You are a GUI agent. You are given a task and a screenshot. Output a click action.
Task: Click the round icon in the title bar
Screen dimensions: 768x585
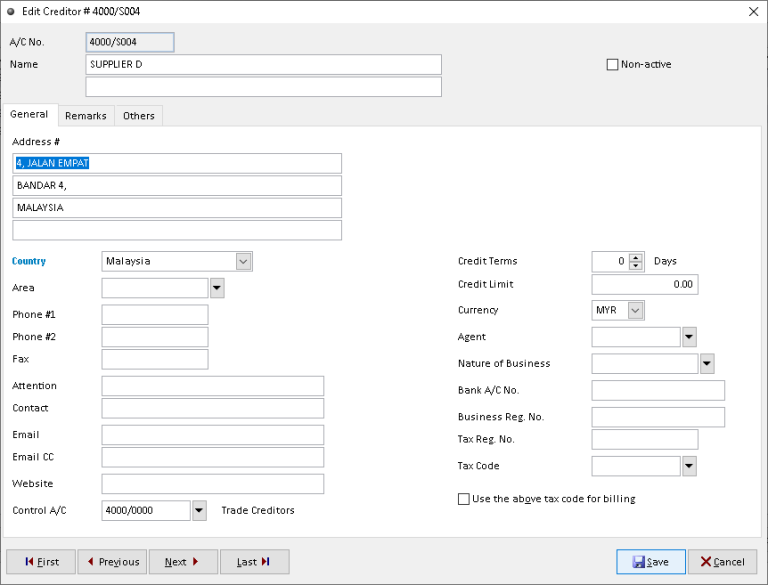11,11
